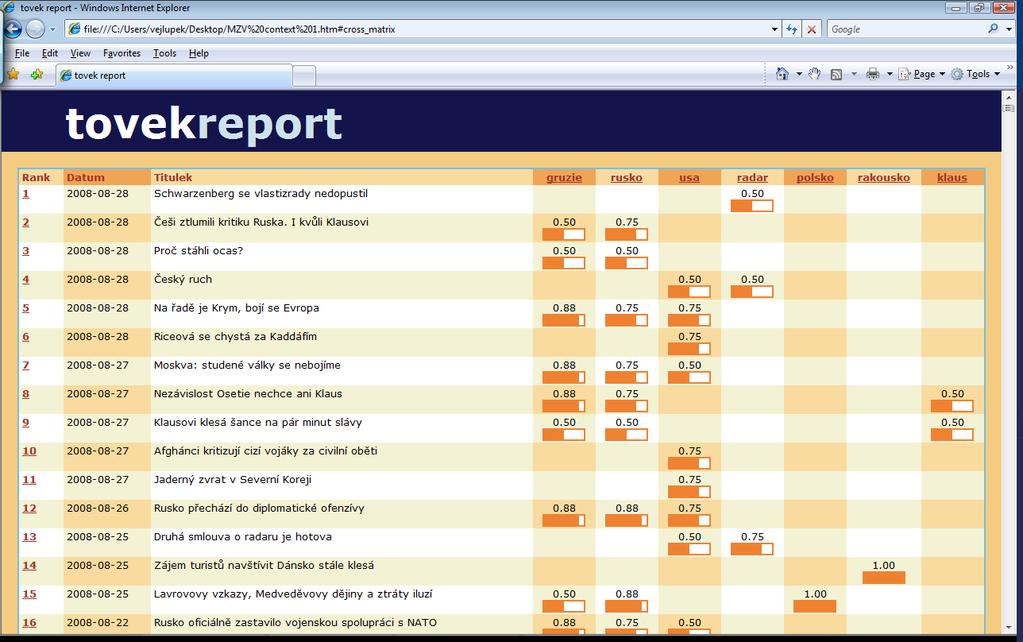Click date 2008-08-26 in row 12
The width and height of the screenshot is (1023, 642).
click(x=98, y=508)
